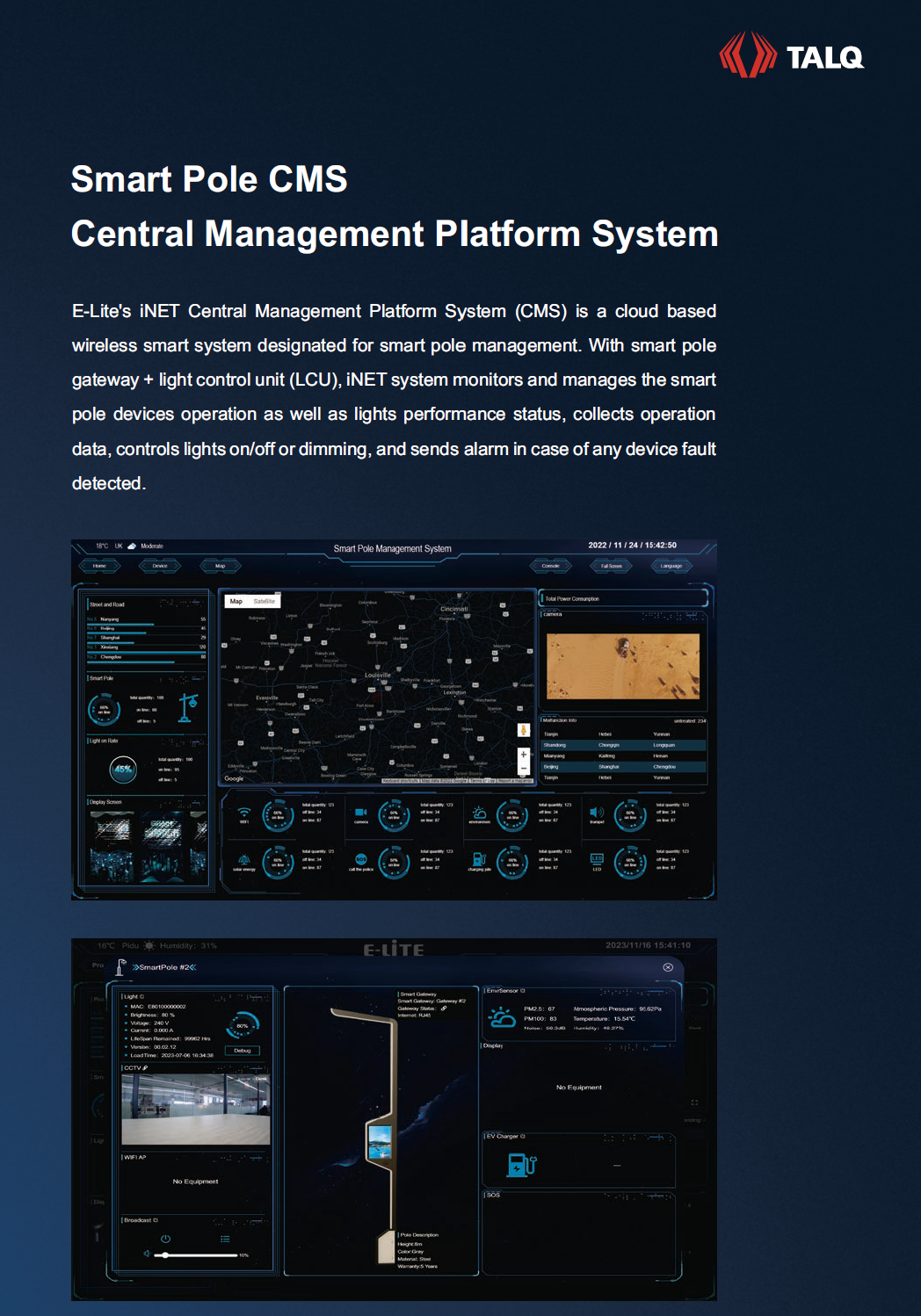Mute the broadcast speaker volume icon
Viewport: 921px width, 1316px height.
(147, 1255)
